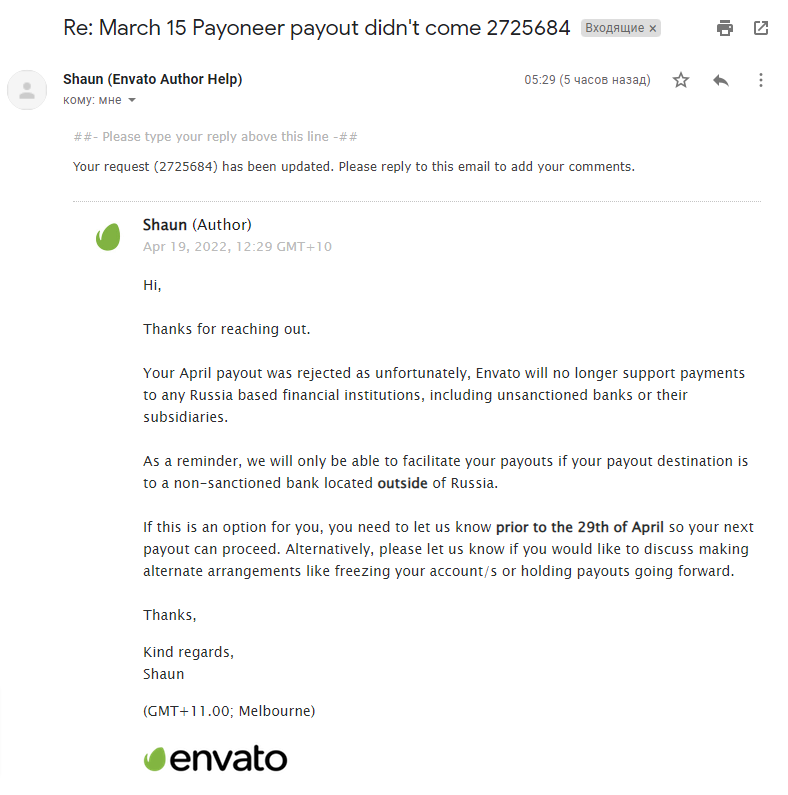The image size is (788, 795).
Task: Star this message from Shaun
Action: coord(681,80)
